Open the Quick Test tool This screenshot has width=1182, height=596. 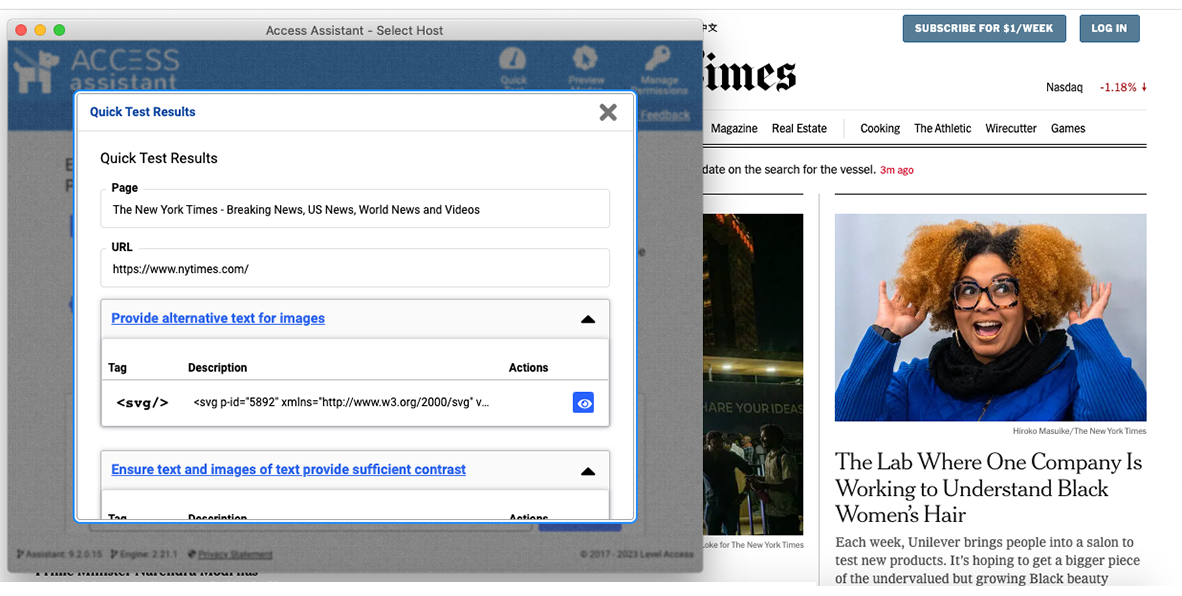point(513,66)
